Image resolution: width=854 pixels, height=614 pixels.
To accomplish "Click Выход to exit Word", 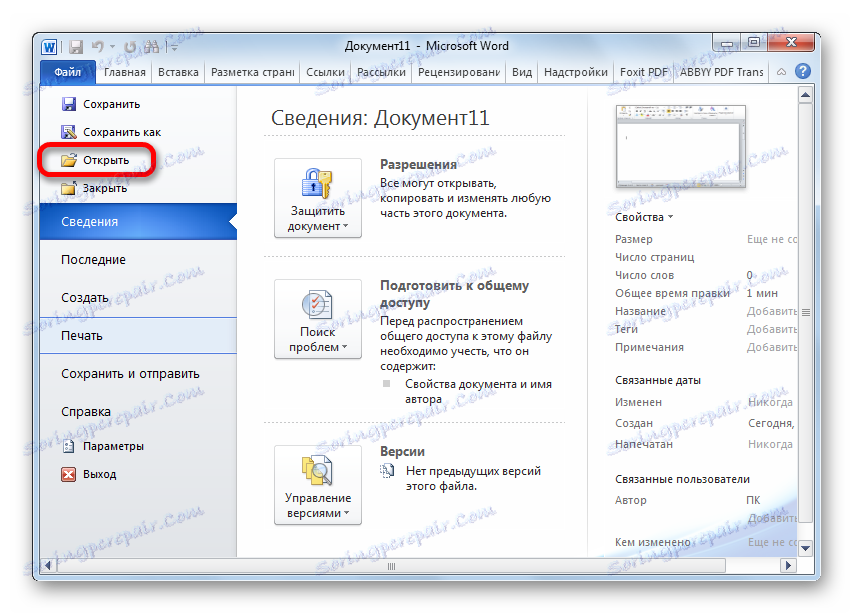I will tap(89, 475).
